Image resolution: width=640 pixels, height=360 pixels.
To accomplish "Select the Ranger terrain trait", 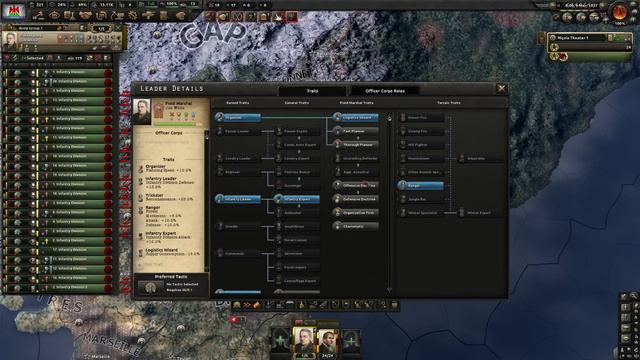I will [x=421, y=185].
